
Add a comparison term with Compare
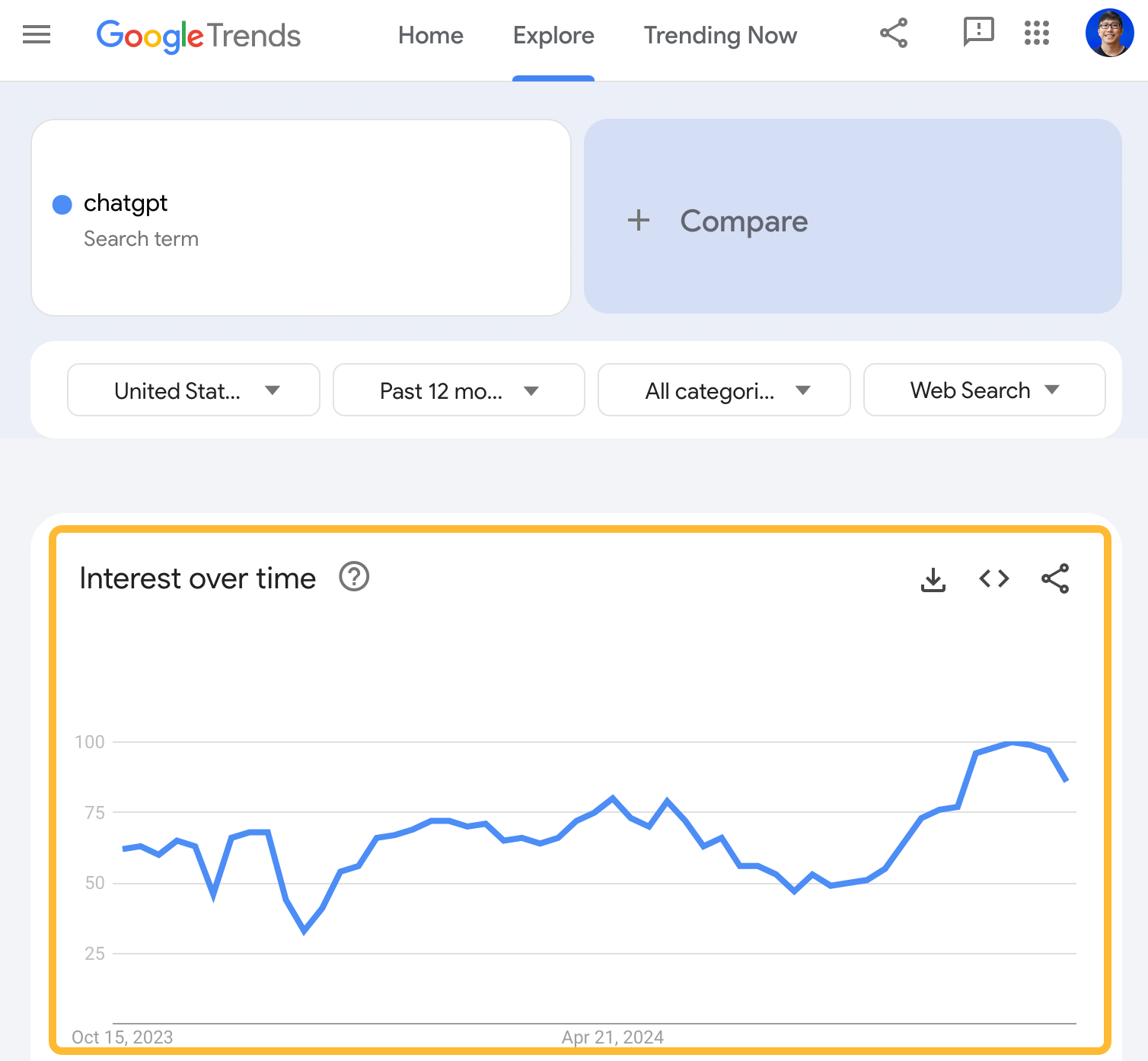click(x=744, y=221)
